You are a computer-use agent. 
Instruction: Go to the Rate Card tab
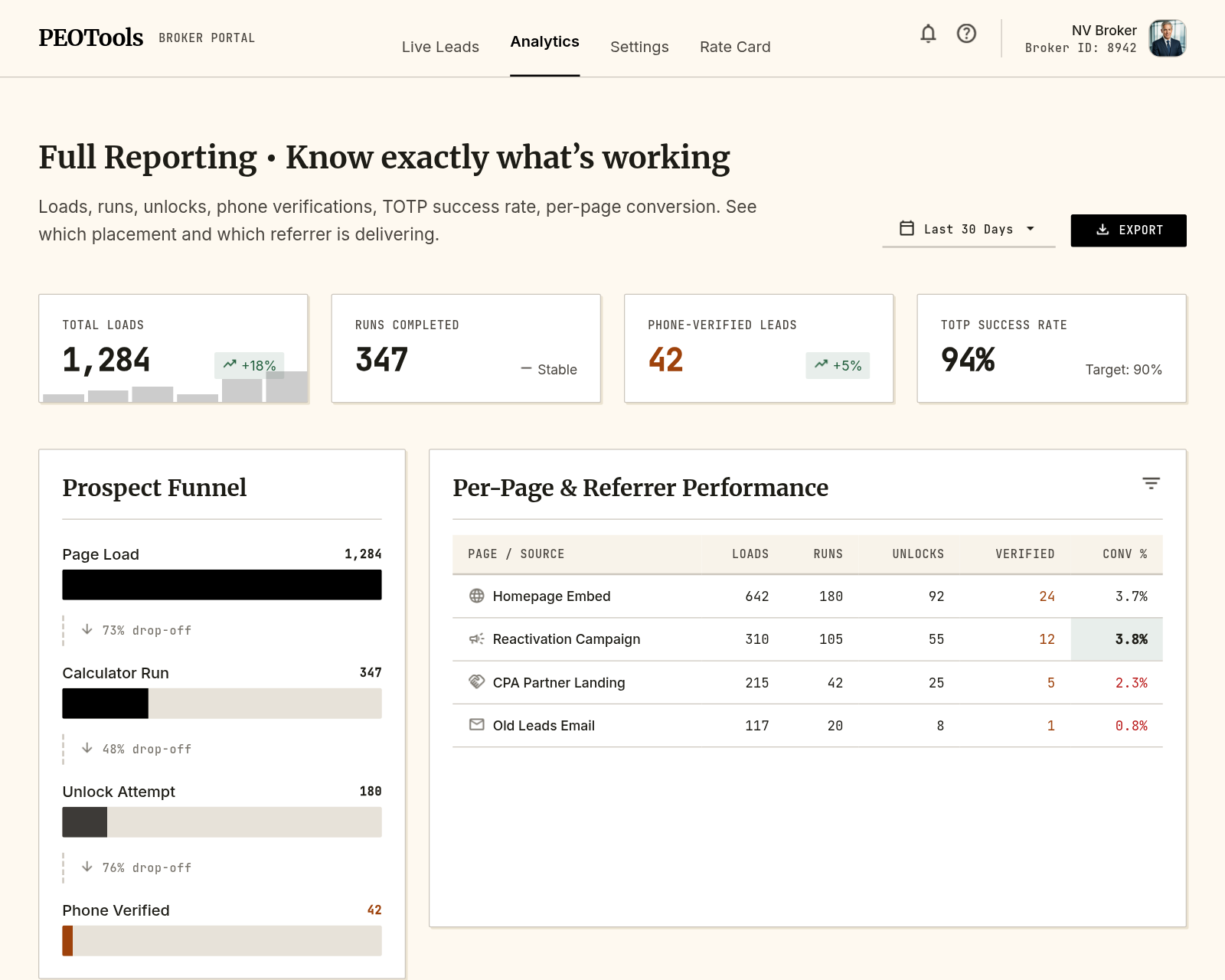pos(735,47)
